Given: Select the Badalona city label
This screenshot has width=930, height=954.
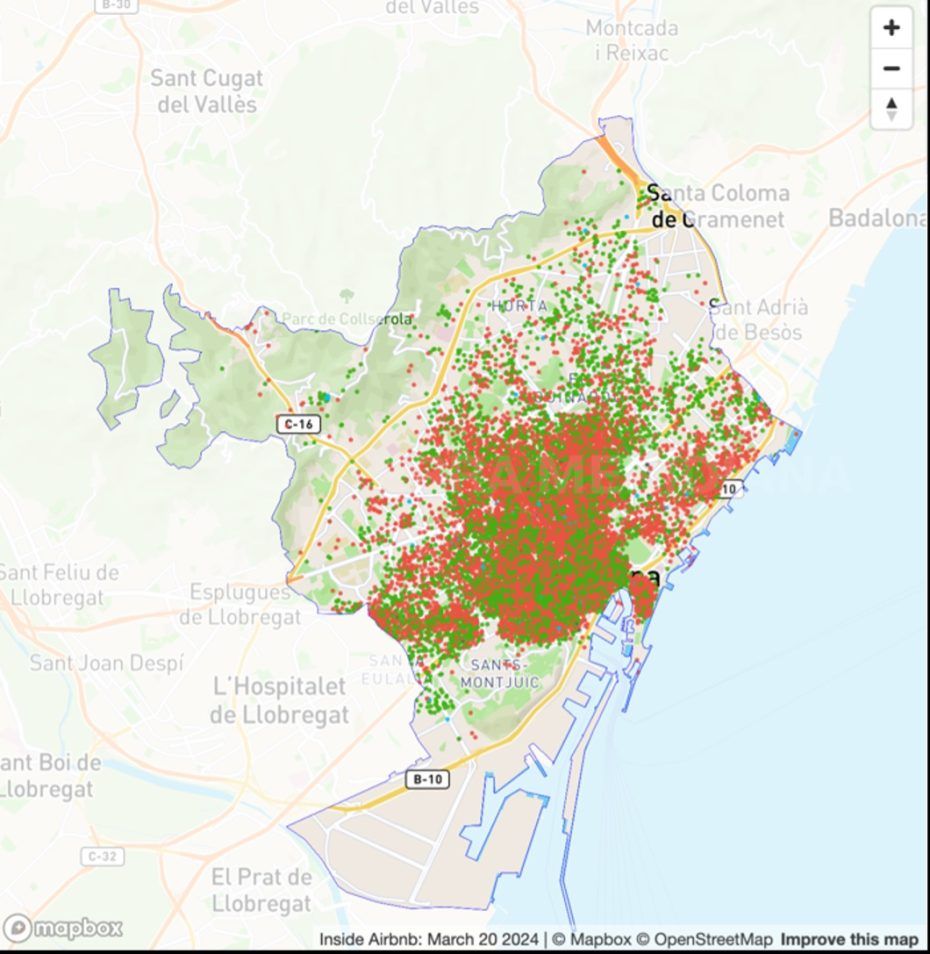Looking at the screenshot, I should (876, 218).
